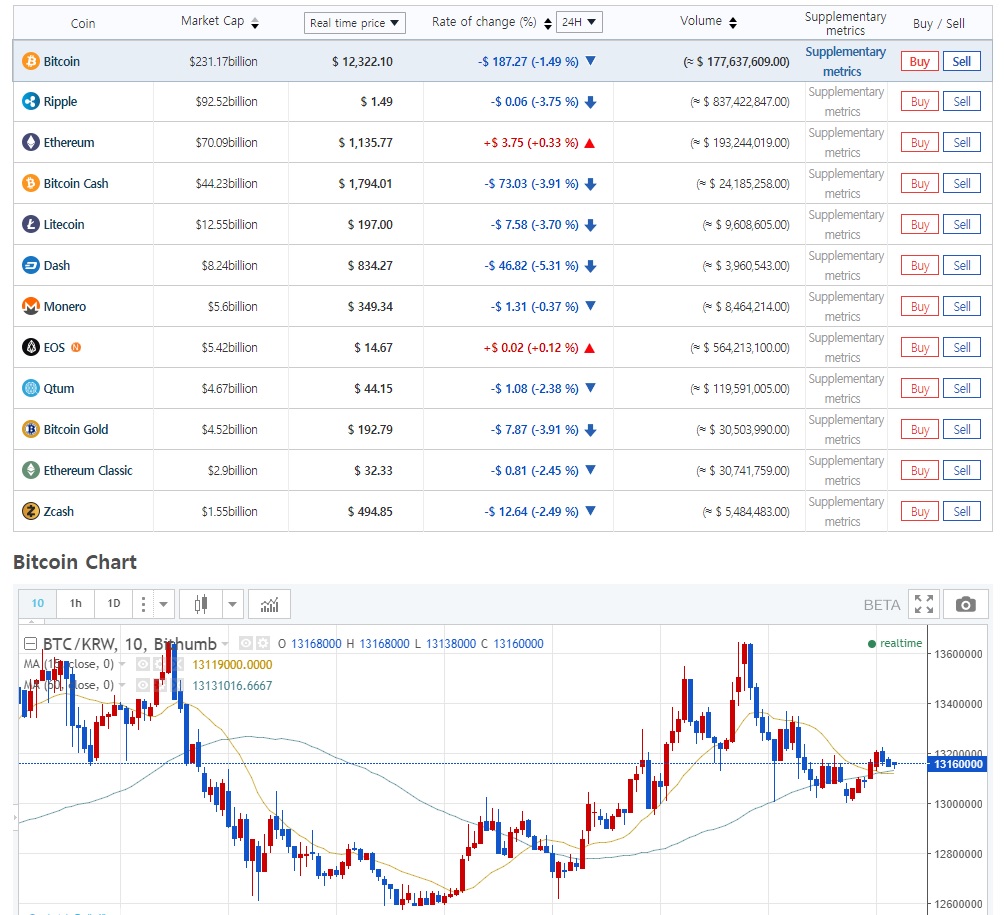Expand more time intervals dropdown

[x=163, y=604]
